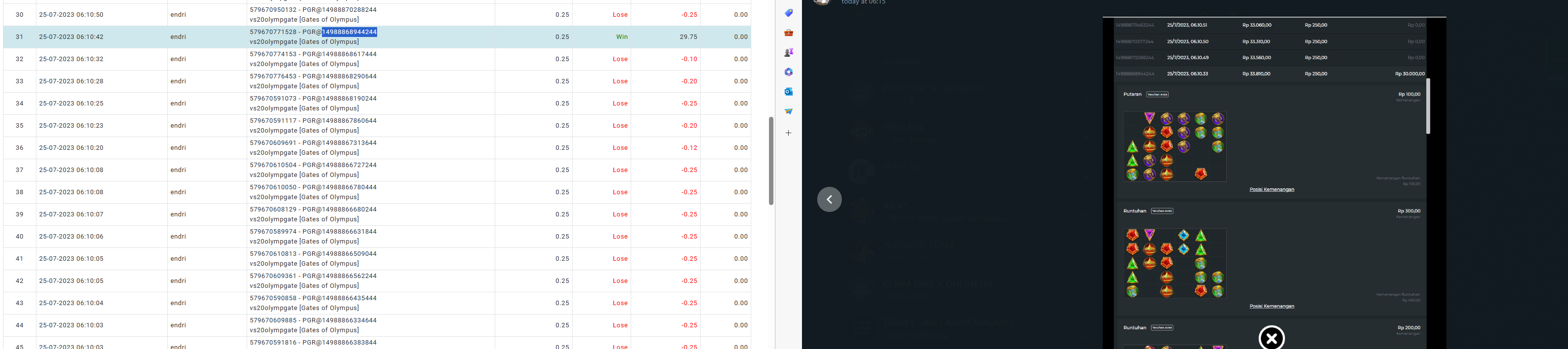Click ID 14988870377244 in game history

click(1135, 41)
